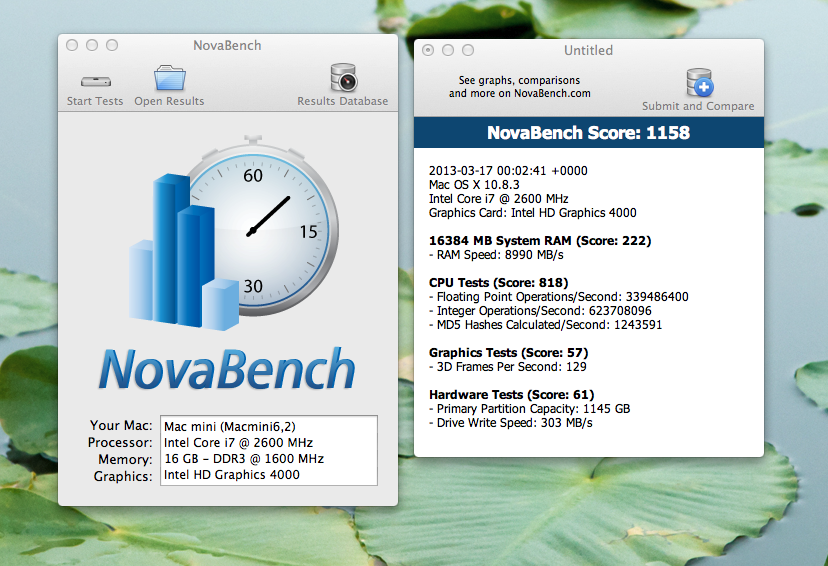Zoom the Untitled results window
The width and height of the screenshot is (828, 566).
[468, 50]
